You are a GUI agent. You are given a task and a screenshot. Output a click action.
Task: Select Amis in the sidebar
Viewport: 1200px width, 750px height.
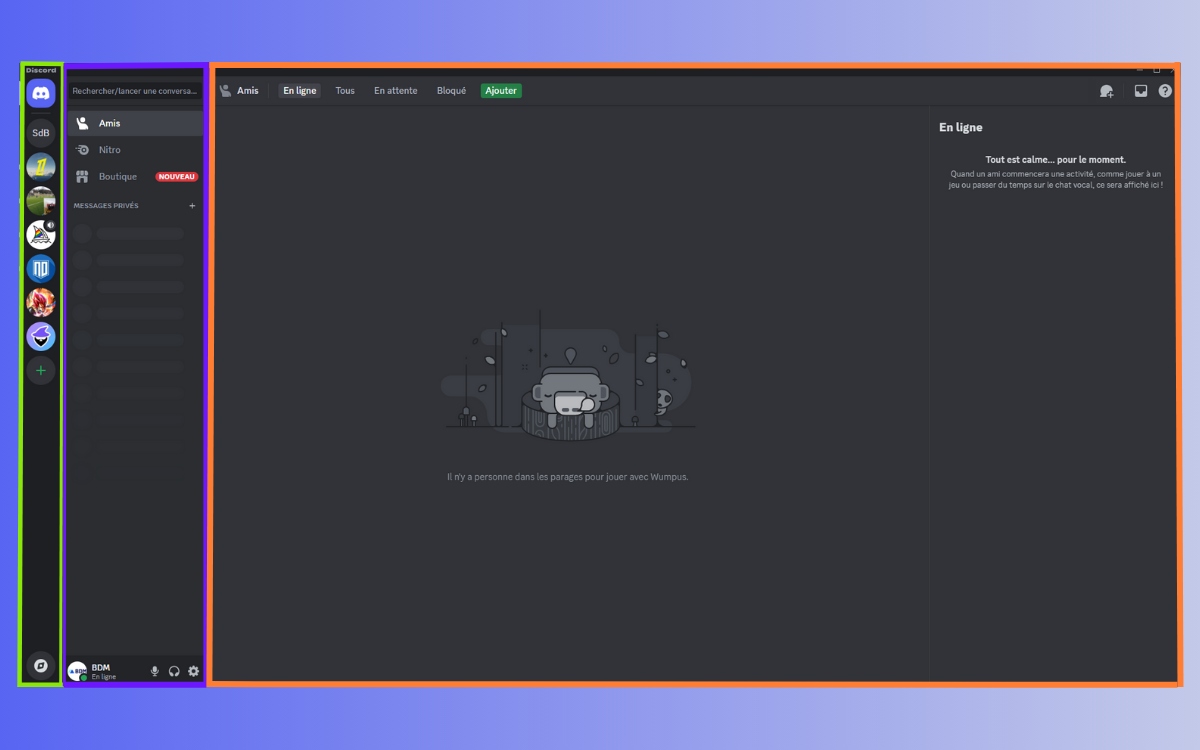click(135, 123)
